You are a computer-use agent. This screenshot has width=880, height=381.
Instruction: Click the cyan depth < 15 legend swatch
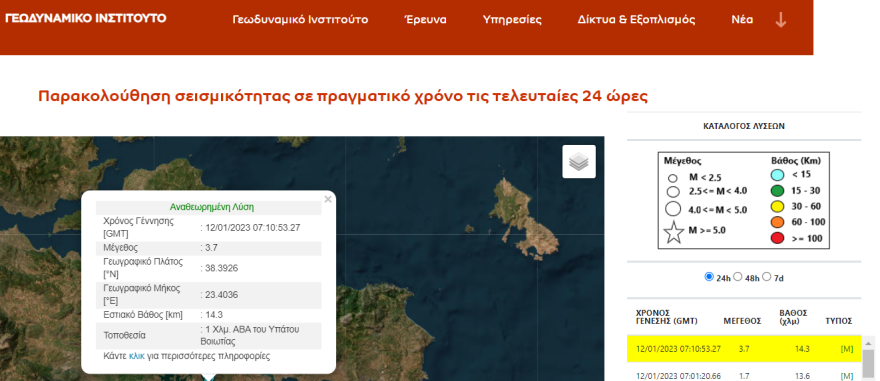[778, 175]
